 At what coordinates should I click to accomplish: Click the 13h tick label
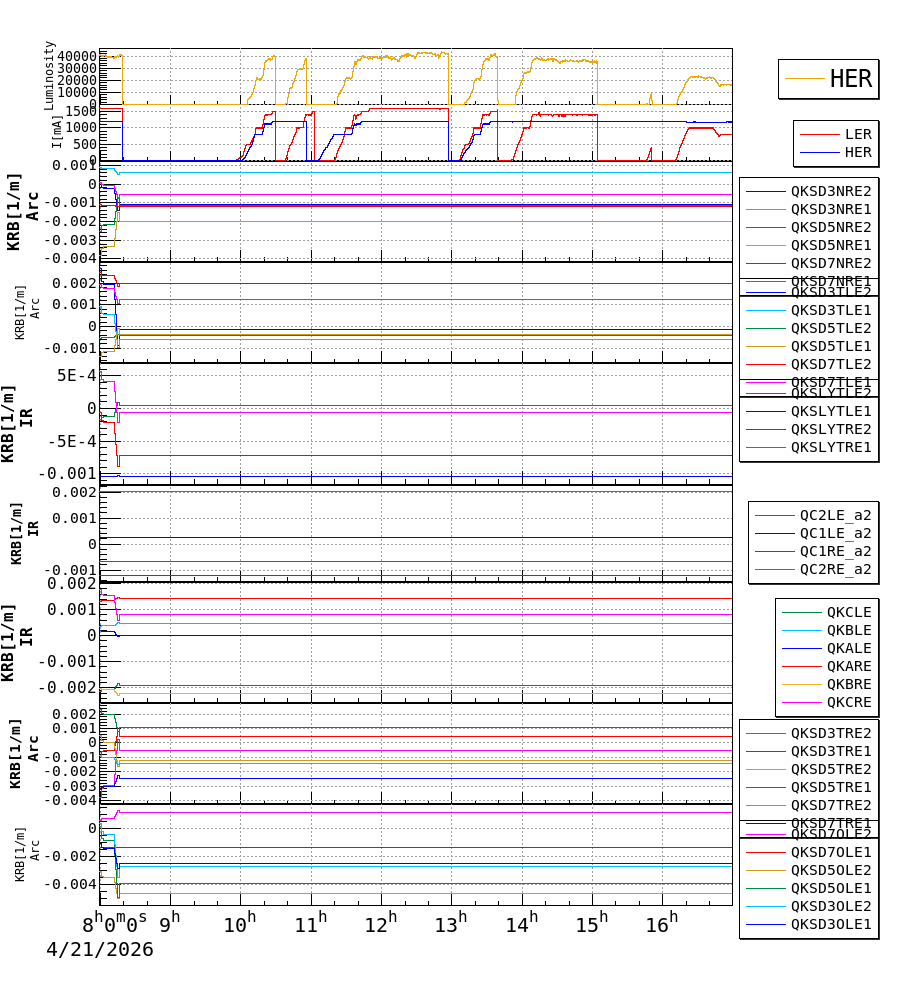(x=451, y=924)
